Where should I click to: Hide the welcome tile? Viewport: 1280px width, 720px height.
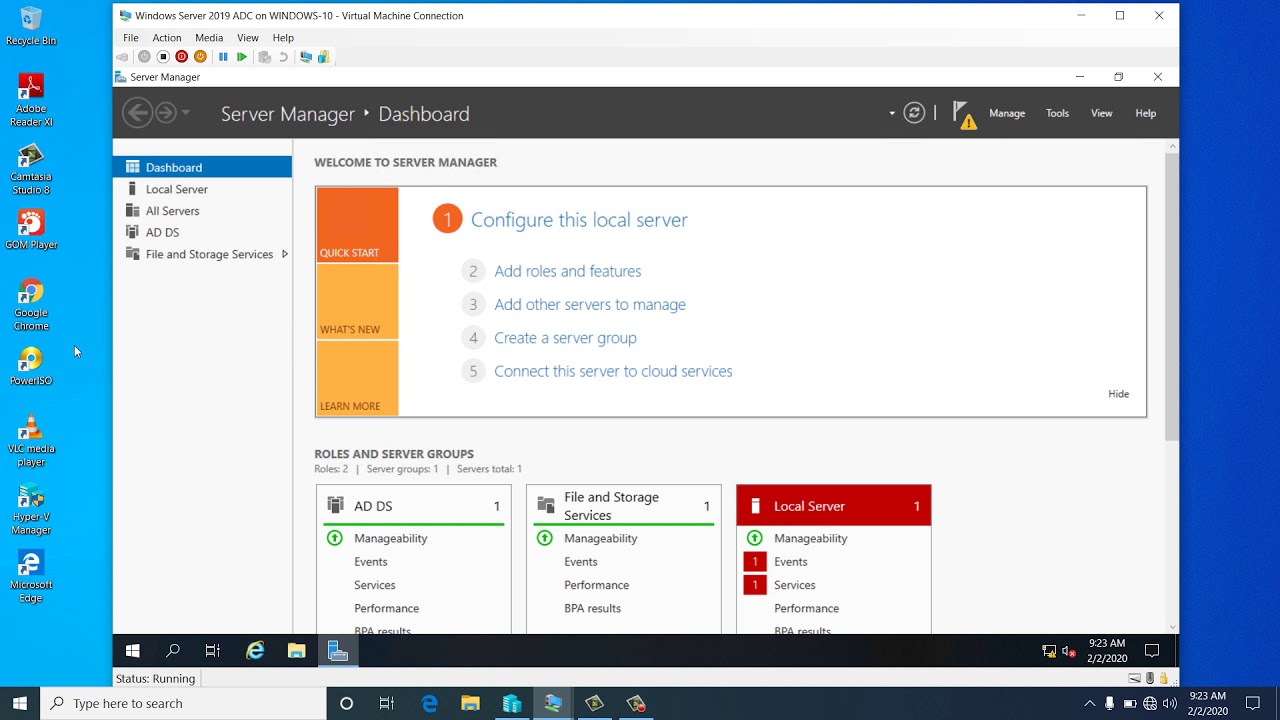click(x=1118, y=394)
